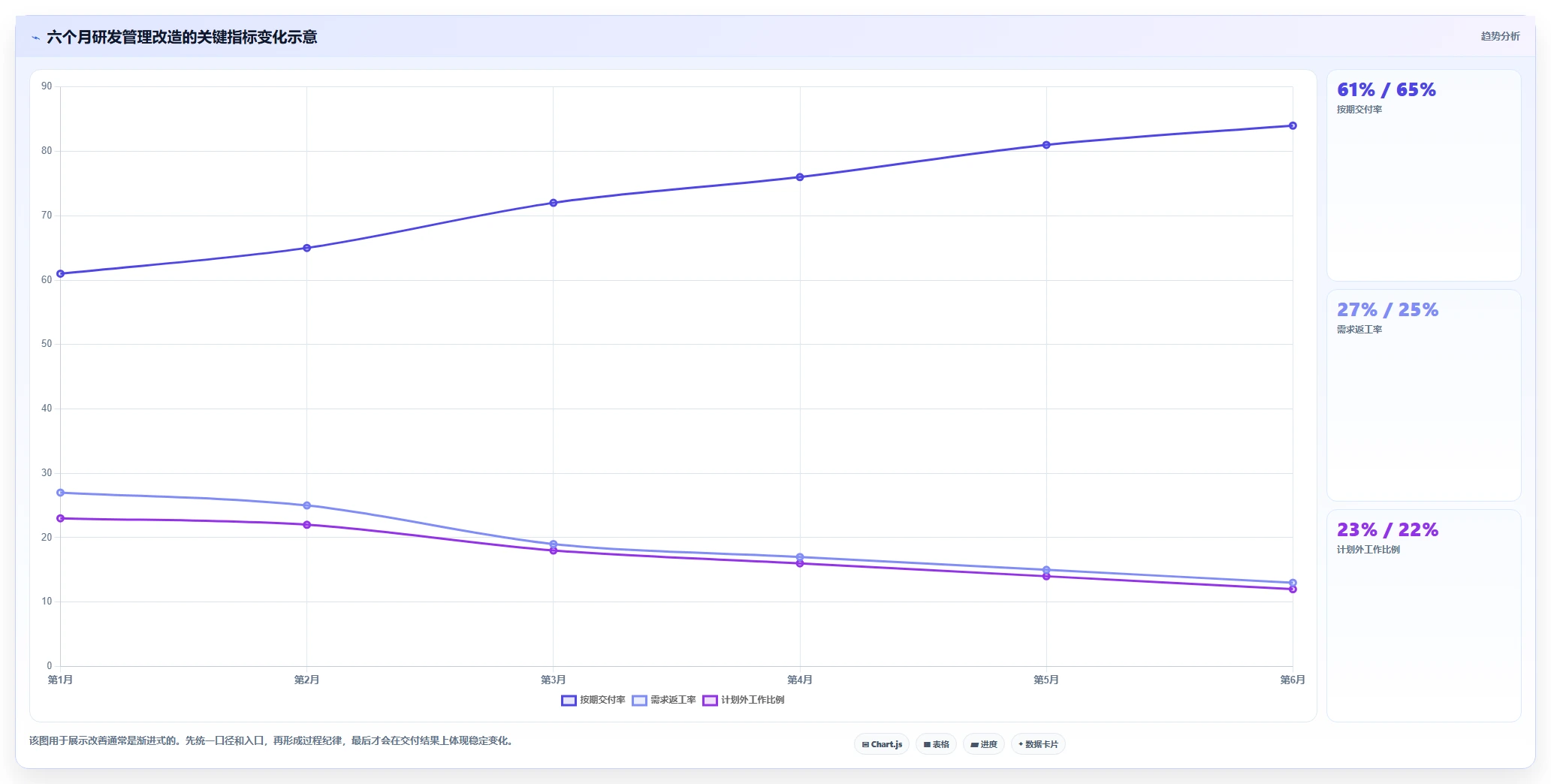Viewport: 1551px width, 784px height.
Task: Click the caption starting 该图用于展示改善
Action: (x=273, y=740)
